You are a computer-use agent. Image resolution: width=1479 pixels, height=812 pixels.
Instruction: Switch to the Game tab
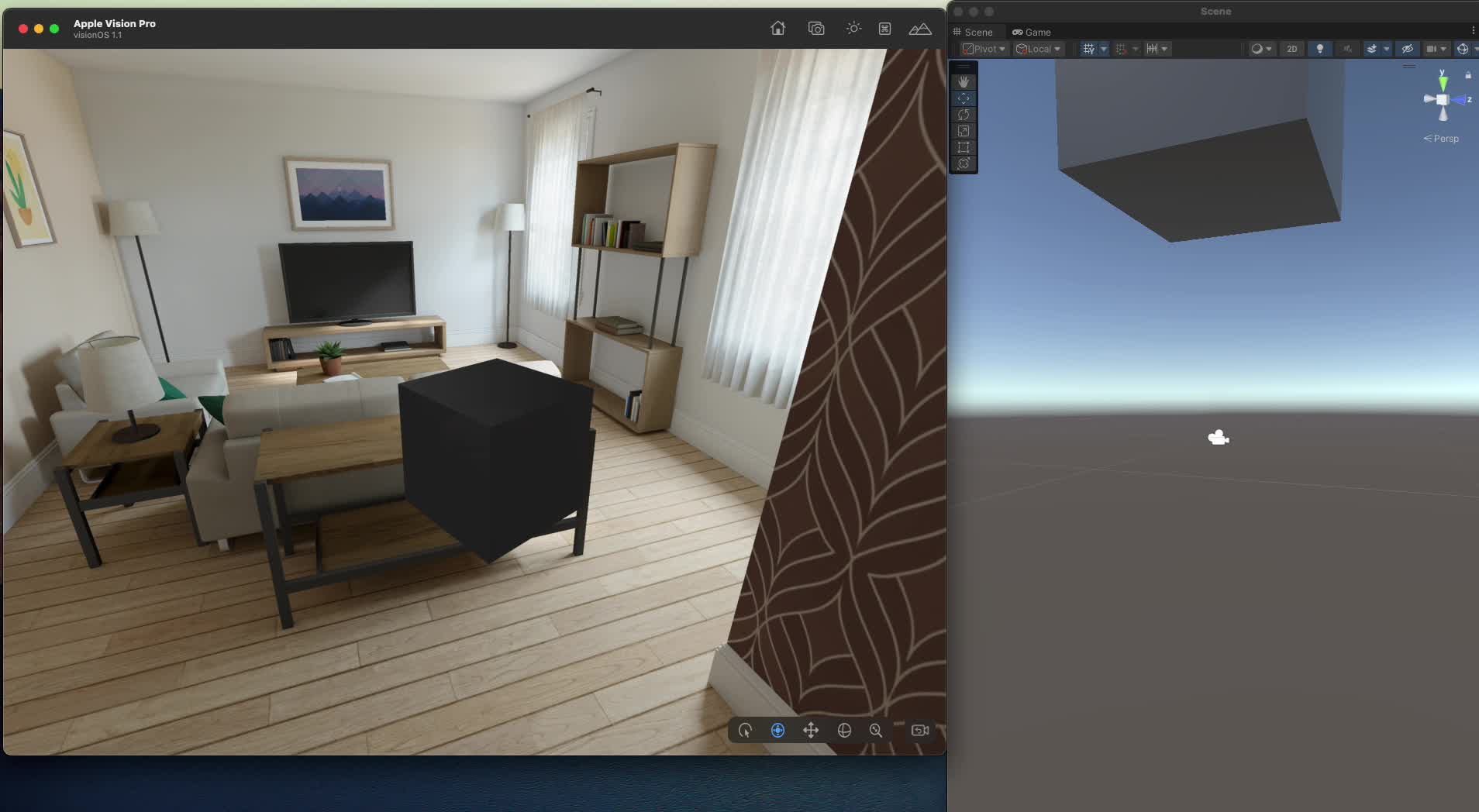[1032, 33]
